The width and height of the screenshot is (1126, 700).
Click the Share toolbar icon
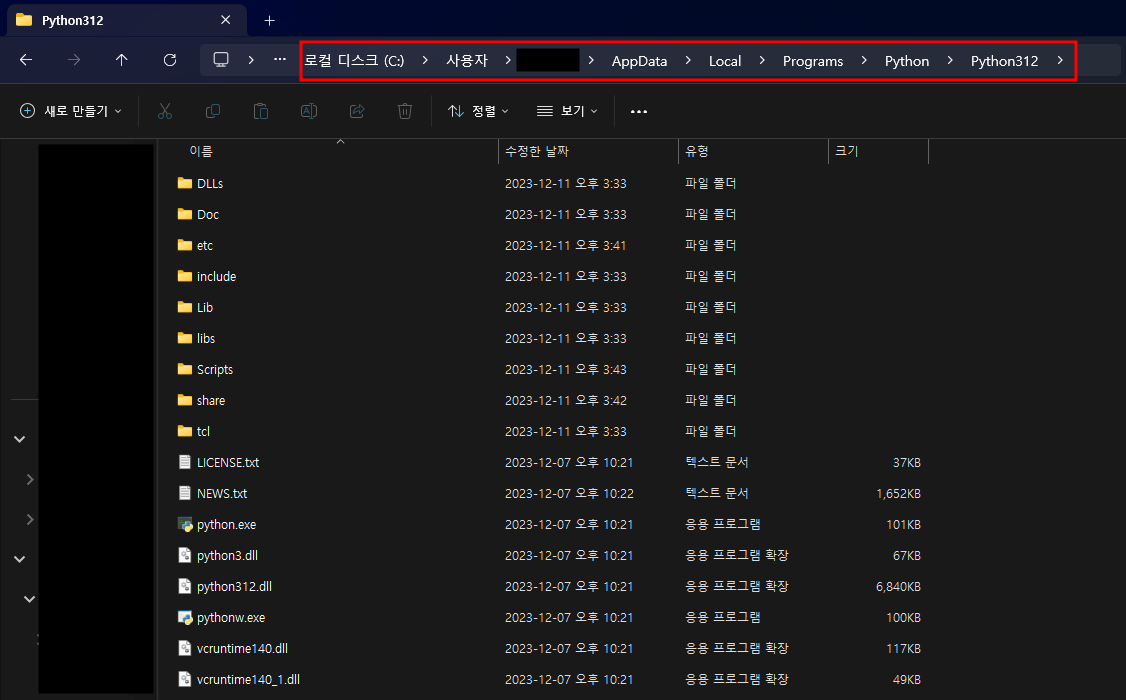pyautogui.click(x=357, y=111)
